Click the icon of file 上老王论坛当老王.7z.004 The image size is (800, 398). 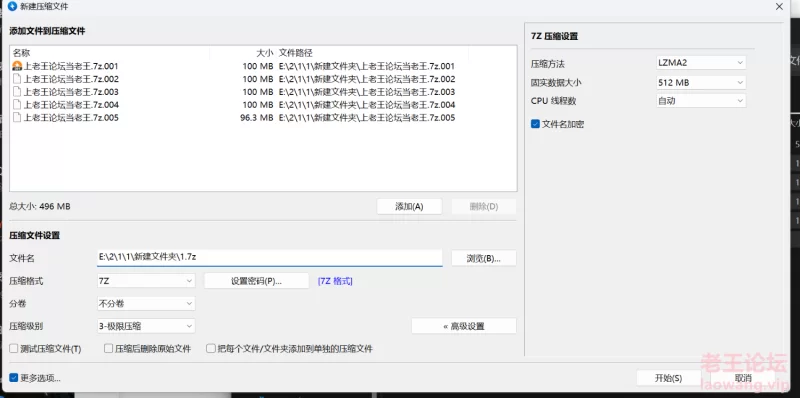tap(17, 105)
